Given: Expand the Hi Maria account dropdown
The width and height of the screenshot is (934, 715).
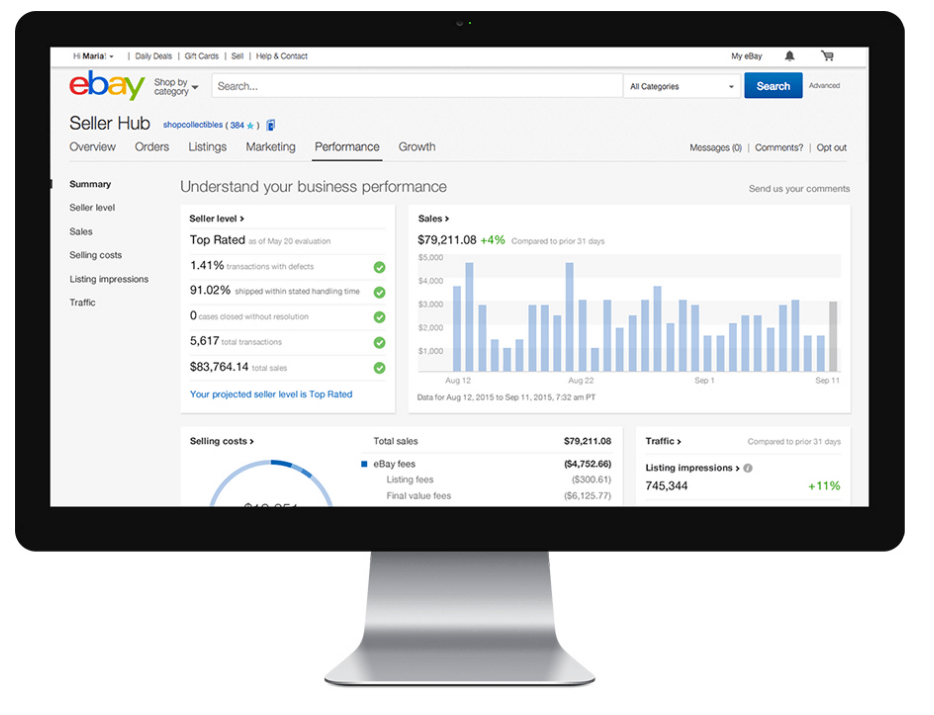Looking at the screenshot, I should (x=93, y=57).
